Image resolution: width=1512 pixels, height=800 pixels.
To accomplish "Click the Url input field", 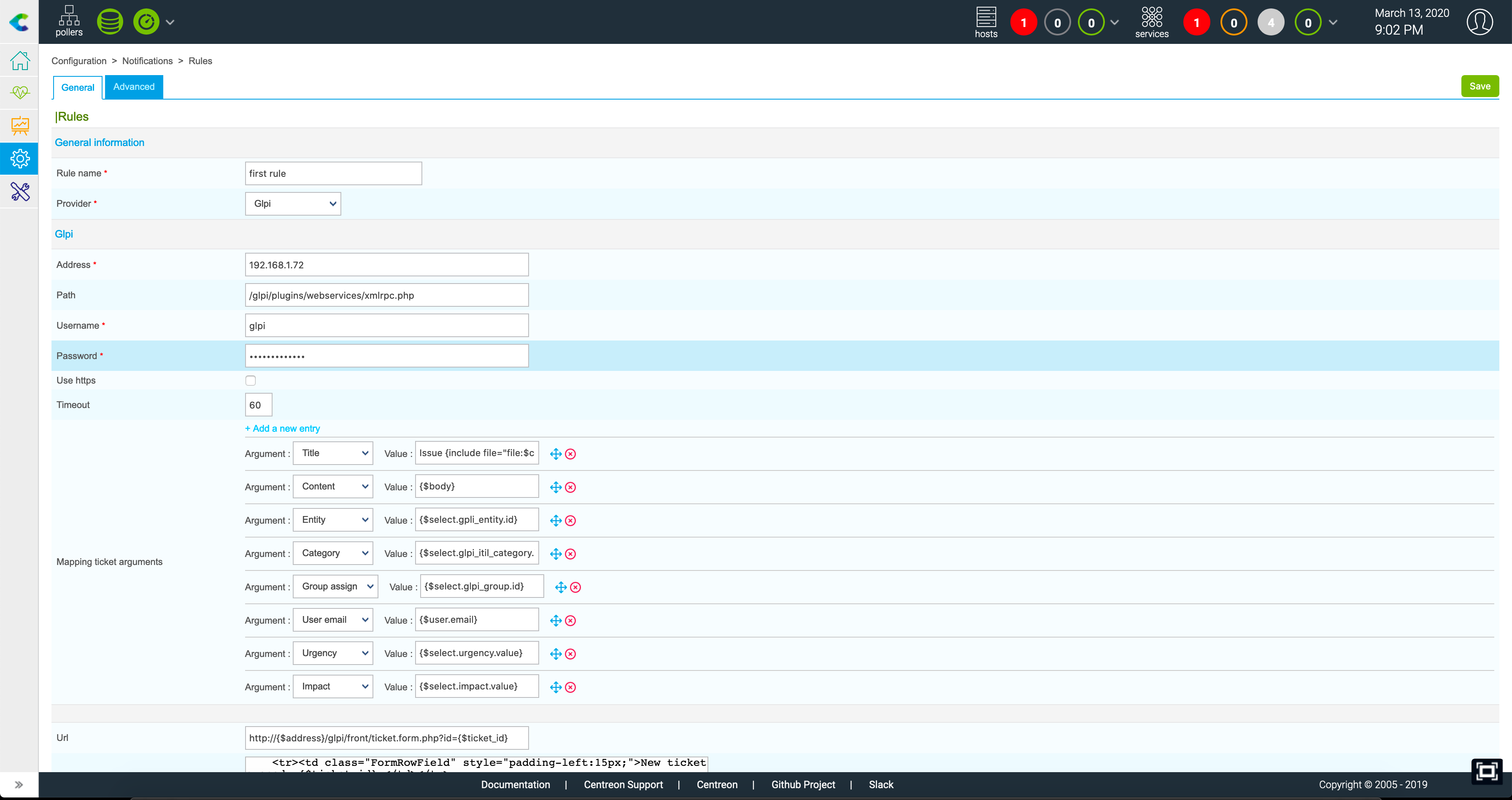I will coord(387,738).
